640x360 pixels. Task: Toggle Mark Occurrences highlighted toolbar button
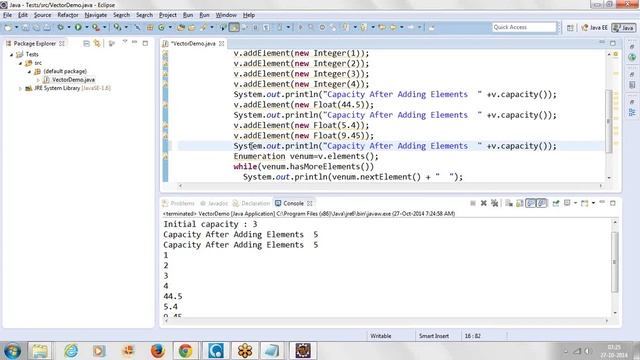pyautogui.click(x=234, y=27)
